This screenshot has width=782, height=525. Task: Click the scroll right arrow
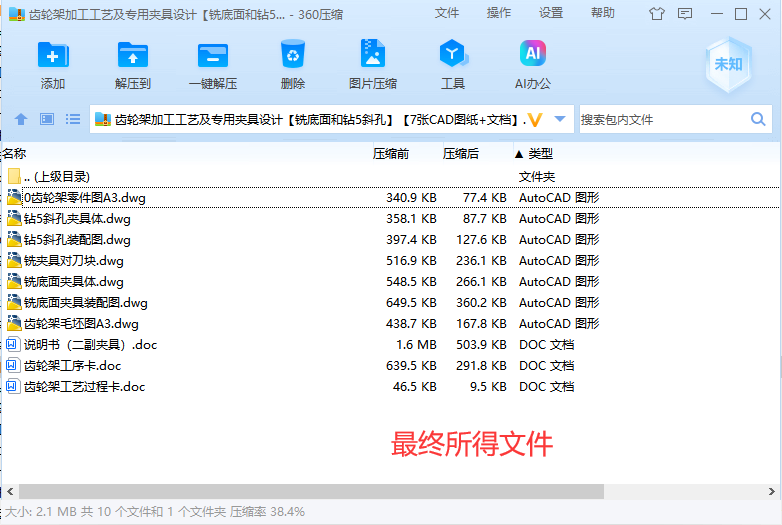click(x=772, y=491)
